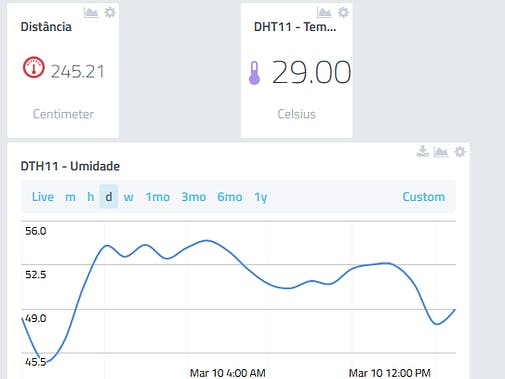Download data from DTH11 Umidade chart
Viewport: 505px width, 379px height.
[423, 152]
